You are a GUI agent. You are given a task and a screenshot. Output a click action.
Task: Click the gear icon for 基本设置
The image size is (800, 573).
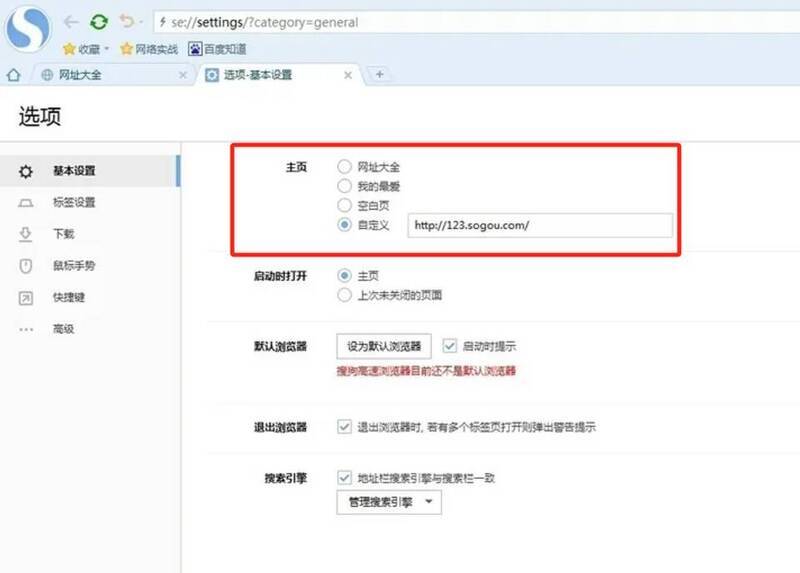point(26,171)
